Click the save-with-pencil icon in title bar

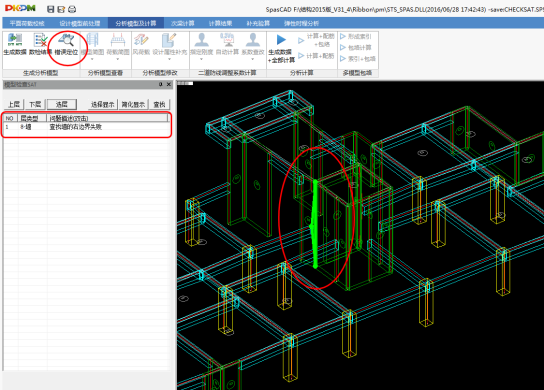pyautogui.click(x=61, y=9)
